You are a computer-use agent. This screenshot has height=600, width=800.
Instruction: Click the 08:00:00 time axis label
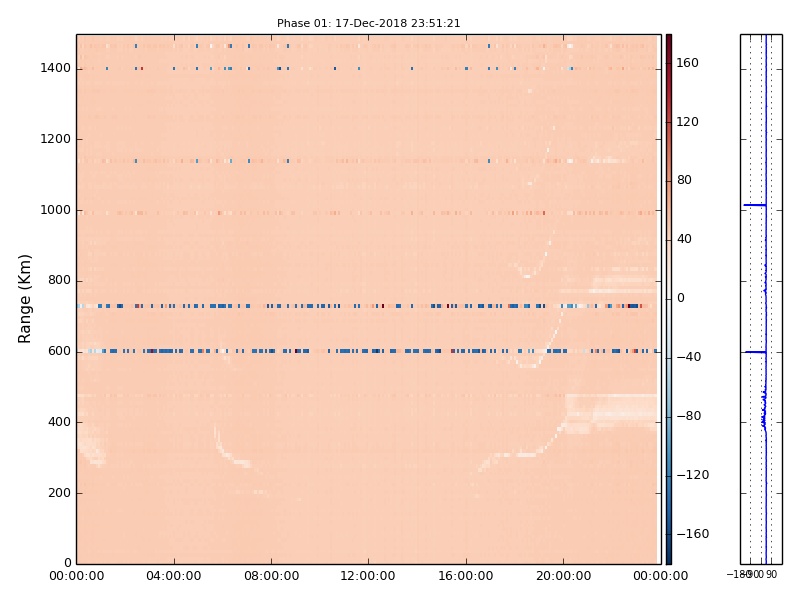pos(271,576)
